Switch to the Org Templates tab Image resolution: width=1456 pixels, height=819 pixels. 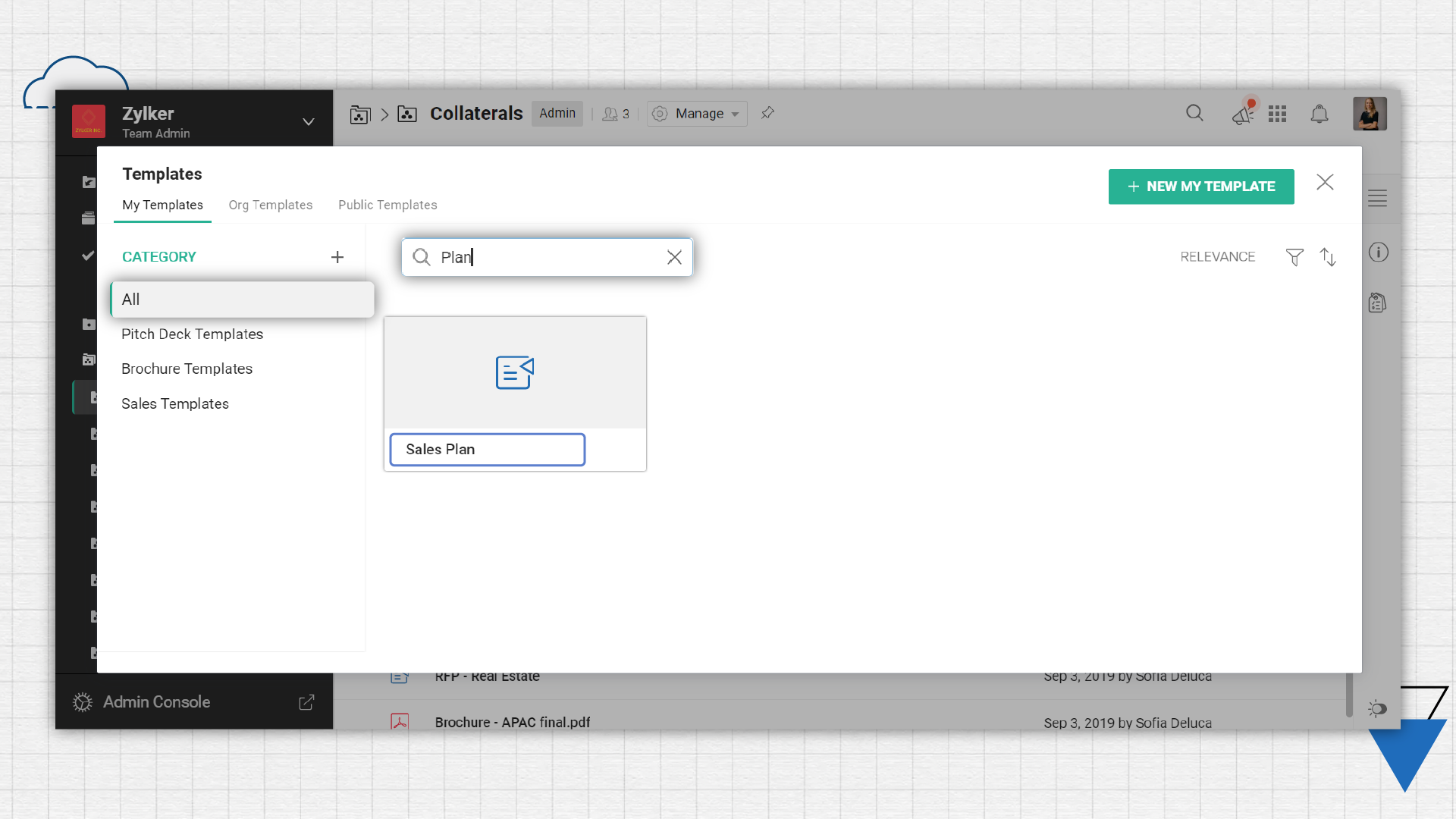(270, 205)
